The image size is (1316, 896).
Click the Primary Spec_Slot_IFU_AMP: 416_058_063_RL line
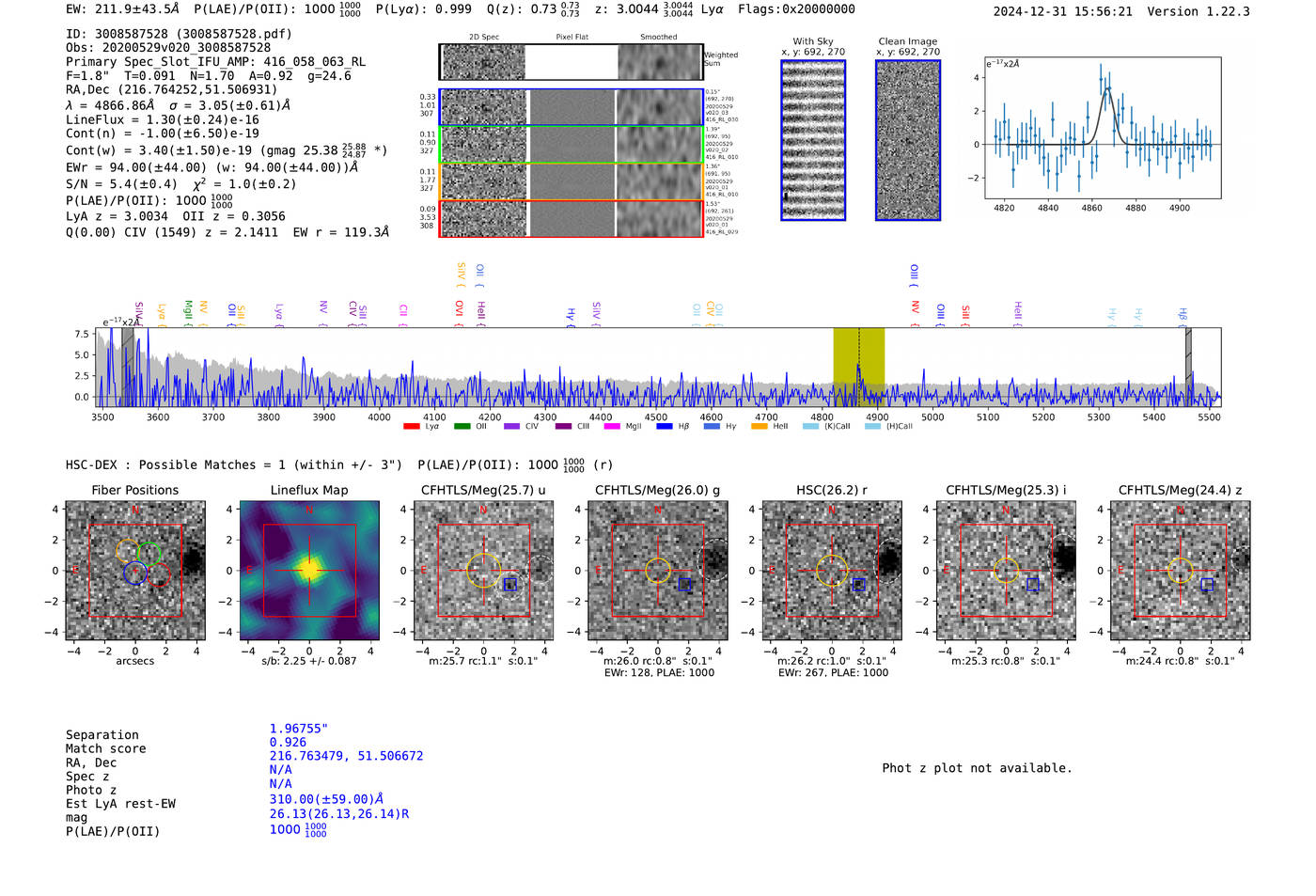click(215, 61)
